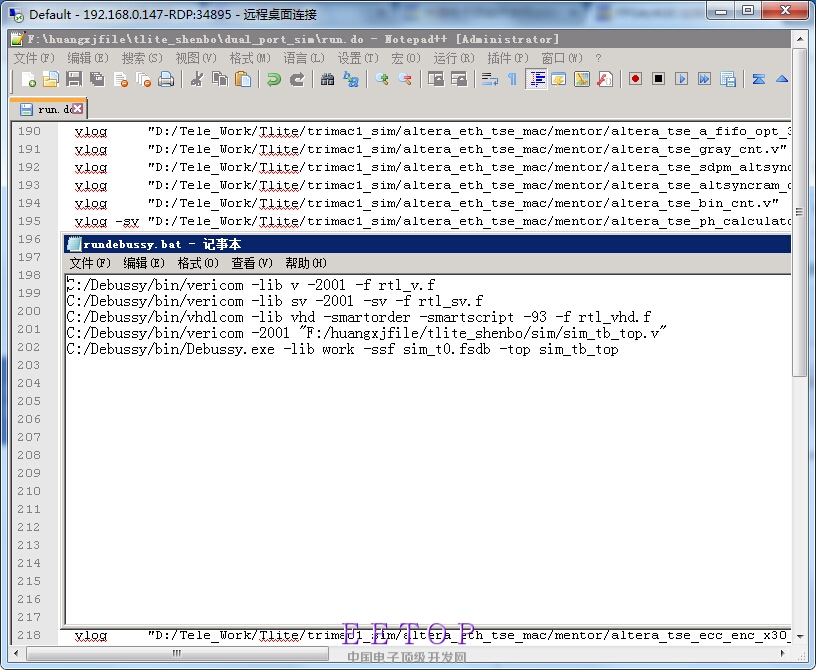Click the green Undo arrow icon
This screenshot has width=816, height=670.
(x=274, y=79)
